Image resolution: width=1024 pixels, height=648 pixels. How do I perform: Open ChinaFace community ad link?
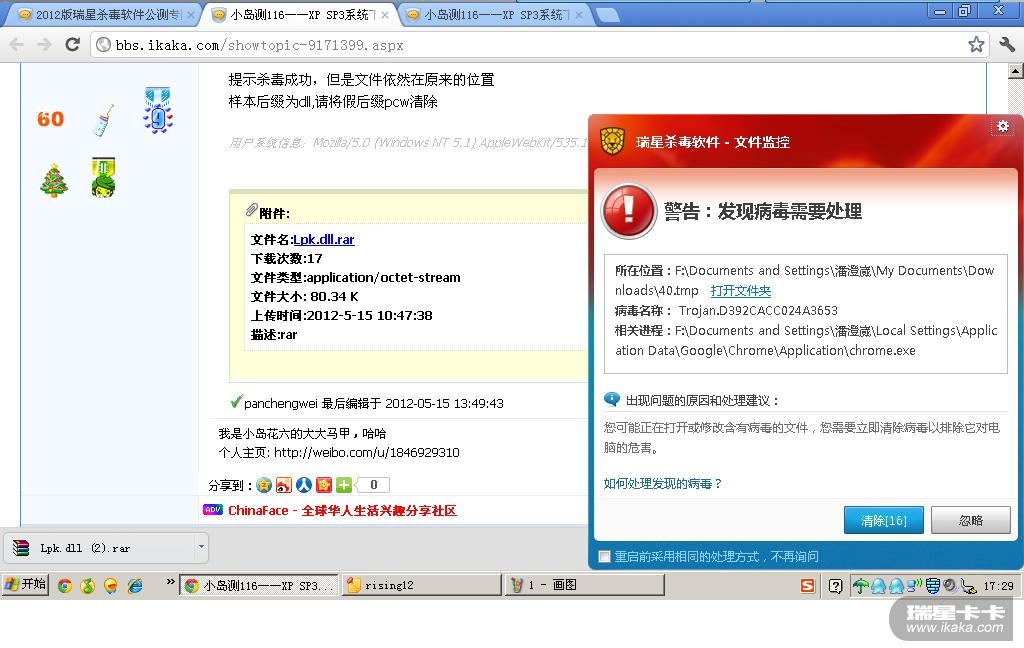342,511
